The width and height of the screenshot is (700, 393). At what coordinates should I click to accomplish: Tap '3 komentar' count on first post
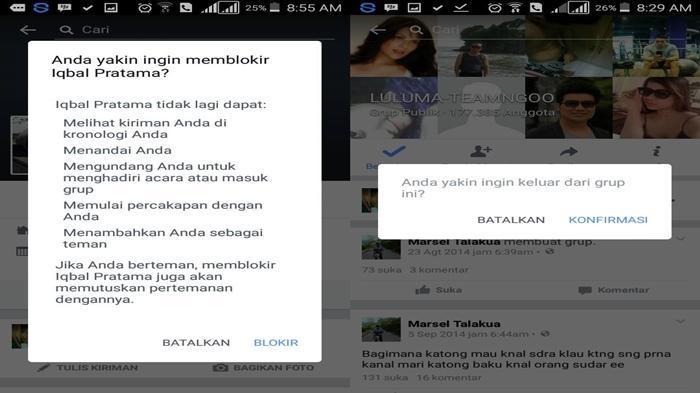(x=439, y=270)
